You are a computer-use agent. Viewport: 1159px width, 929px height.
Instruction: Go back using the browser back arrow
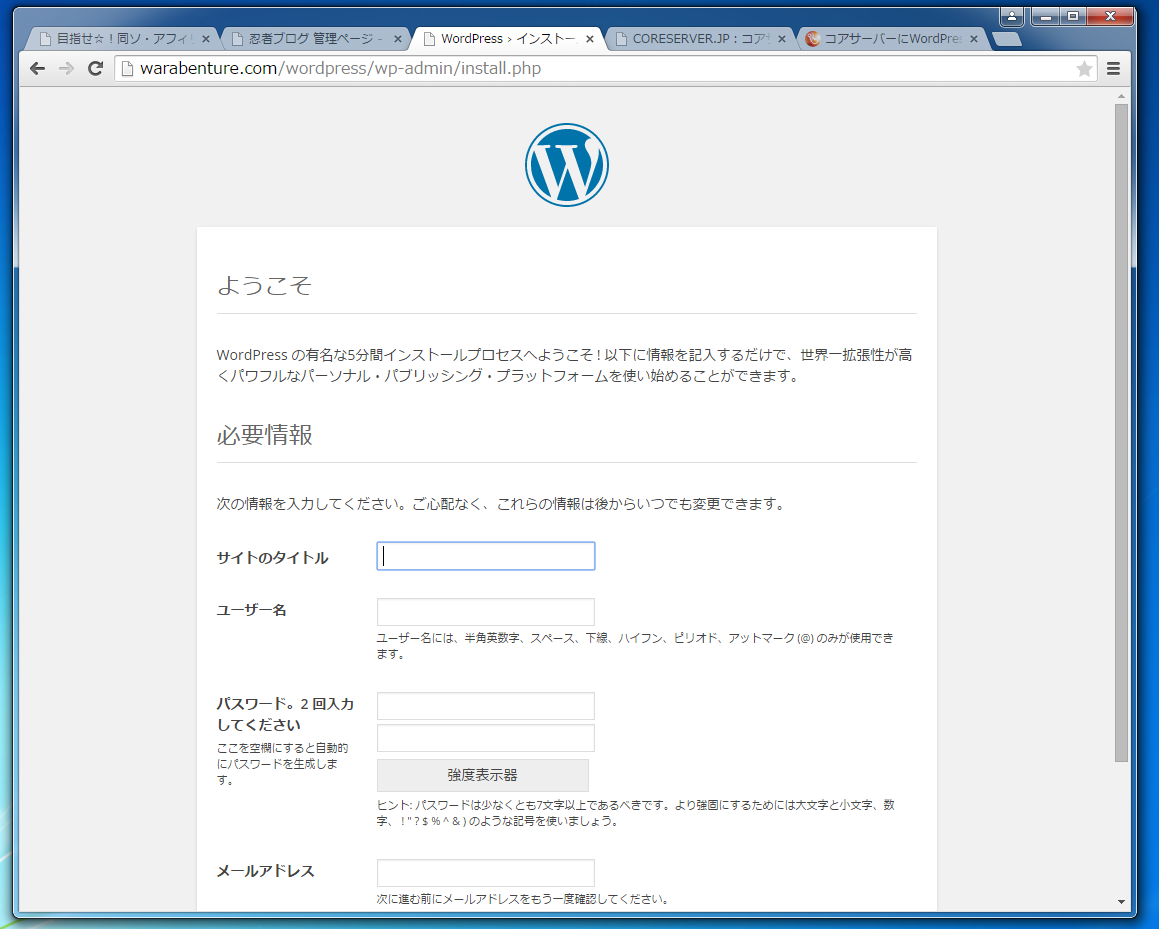coord(37,69)
